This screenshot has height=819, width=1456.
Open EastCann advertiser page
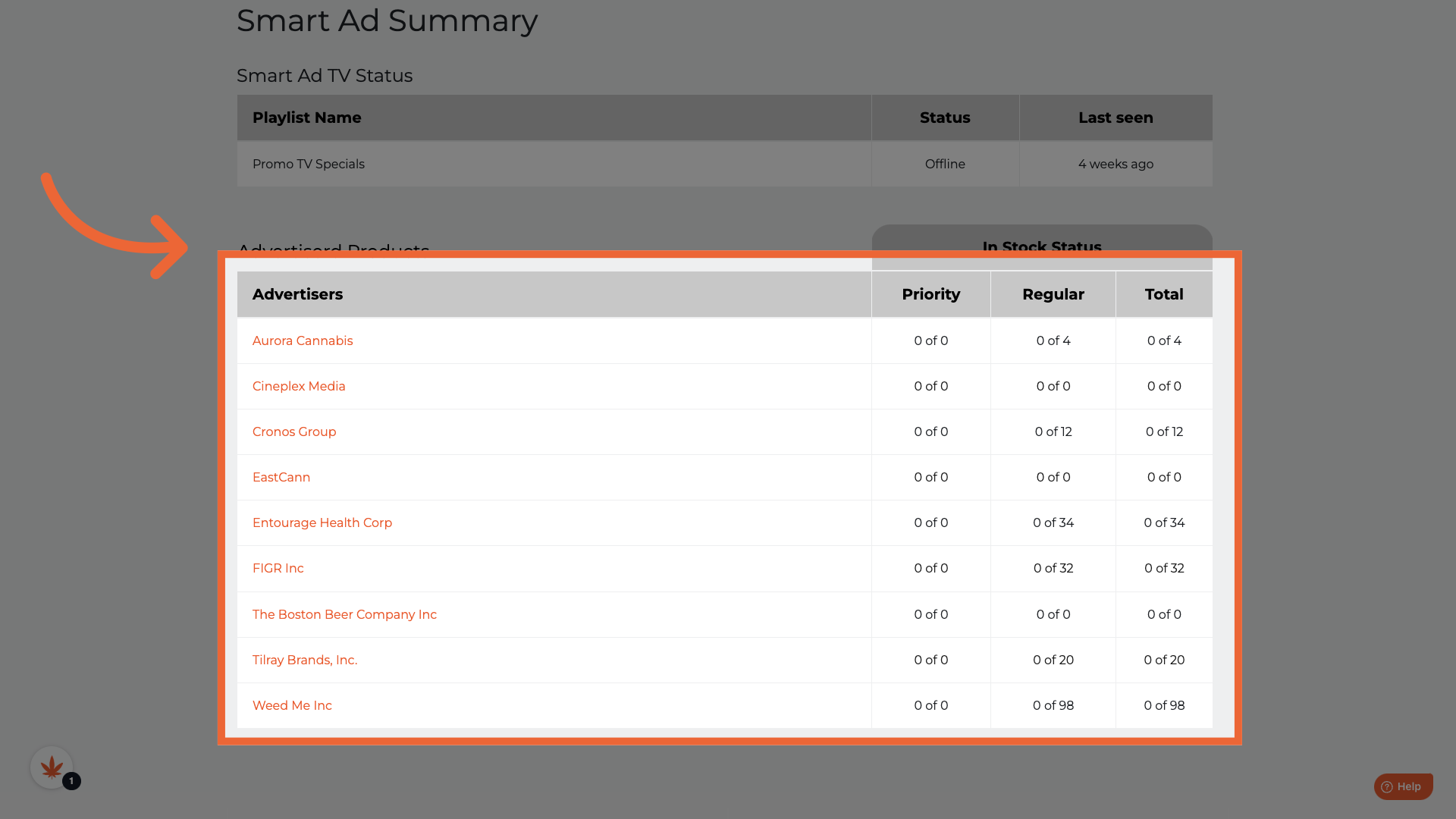coord(281,477)
